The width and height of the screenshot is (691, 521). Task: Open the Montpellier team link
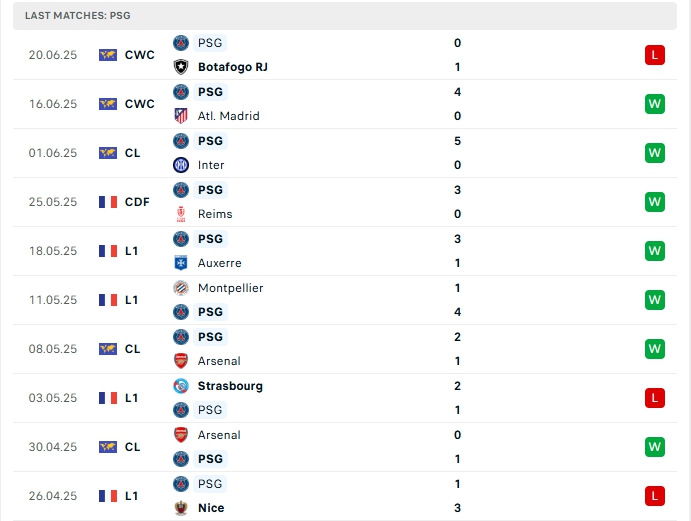[232, 288]
